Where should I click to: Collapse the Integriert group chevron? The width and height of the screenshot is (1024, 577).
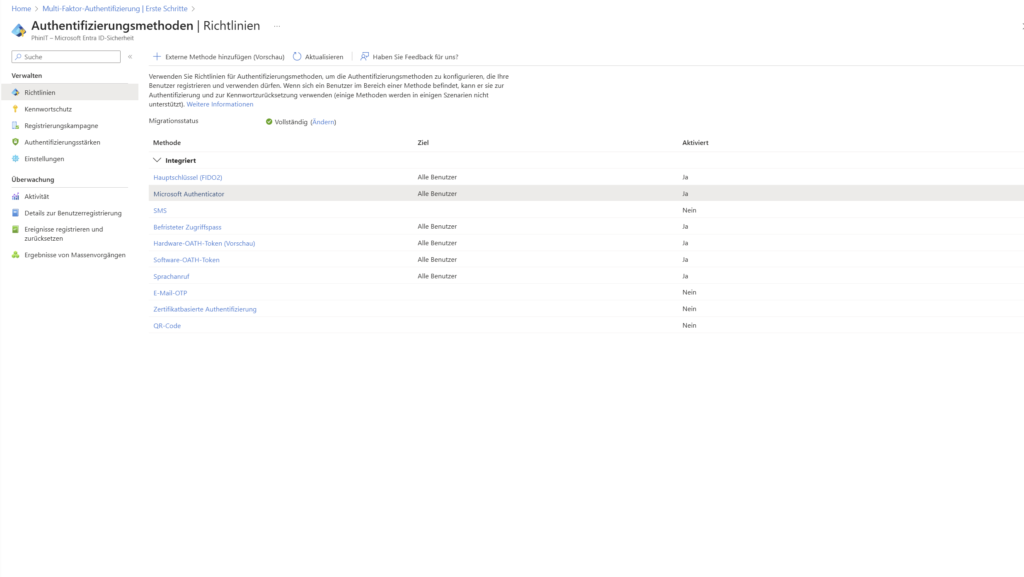coord(157,160)
